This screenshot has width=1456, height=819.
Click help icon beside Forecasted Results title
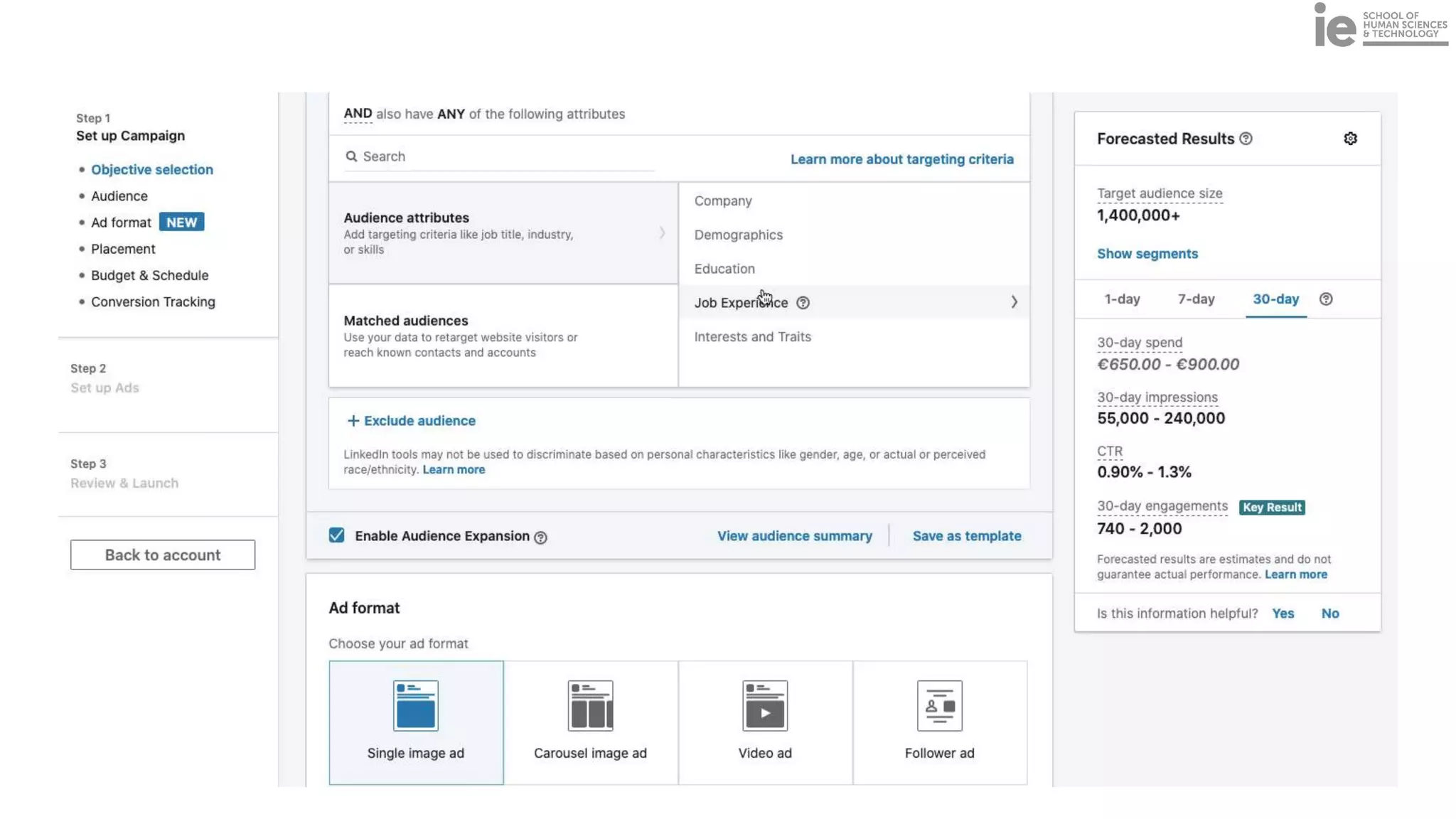point(1246,139)
